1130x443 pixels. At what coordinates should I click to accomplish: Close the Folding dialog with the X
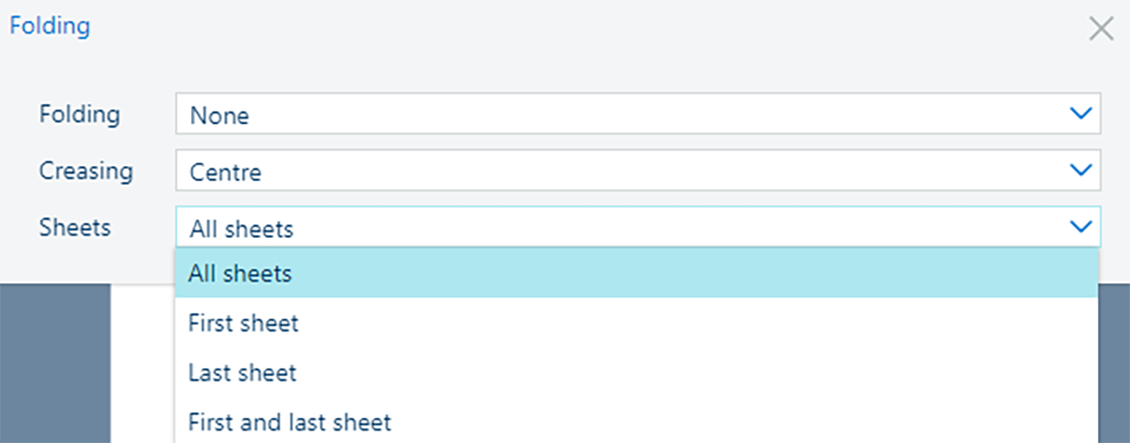[x=1100, y=29]
